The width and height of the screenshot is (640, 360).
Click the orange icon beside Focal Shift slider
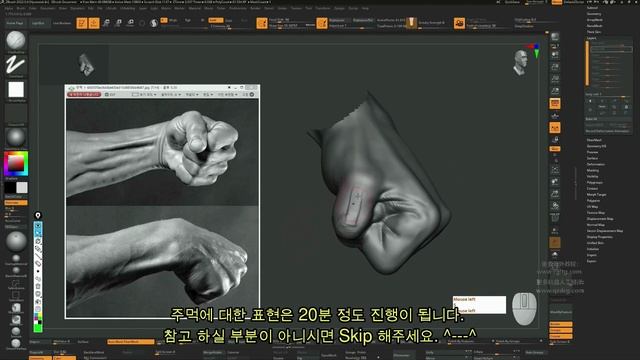tap(262, 23)
